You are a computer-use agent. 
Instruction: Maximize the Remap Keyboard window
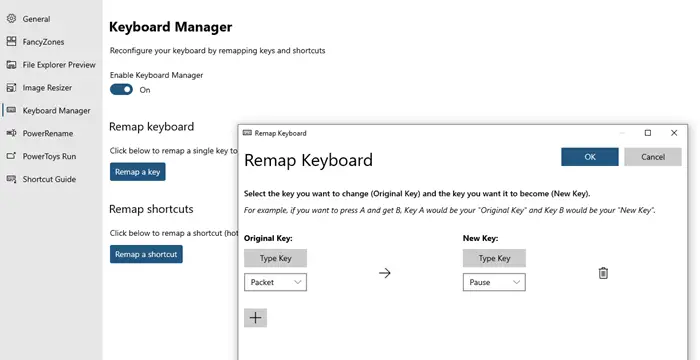648,133
